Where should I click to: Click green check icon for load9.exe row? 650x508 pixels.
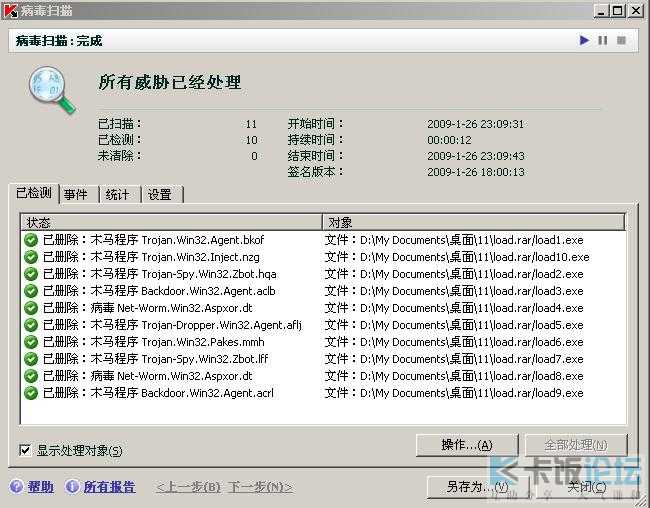click(x=31, y=393)
